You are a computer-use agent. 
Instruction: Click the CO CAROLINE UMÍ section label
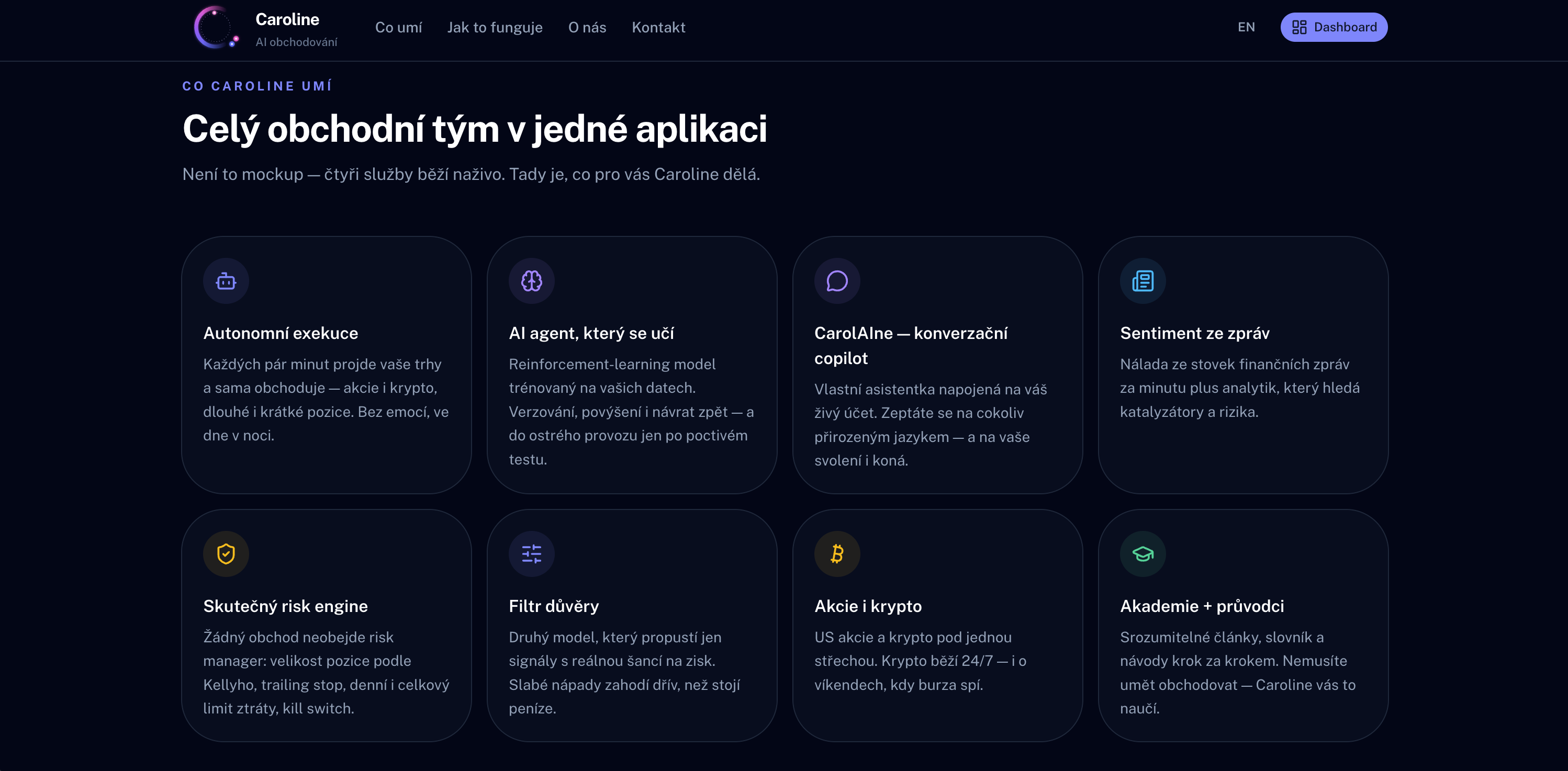[257, 86]
